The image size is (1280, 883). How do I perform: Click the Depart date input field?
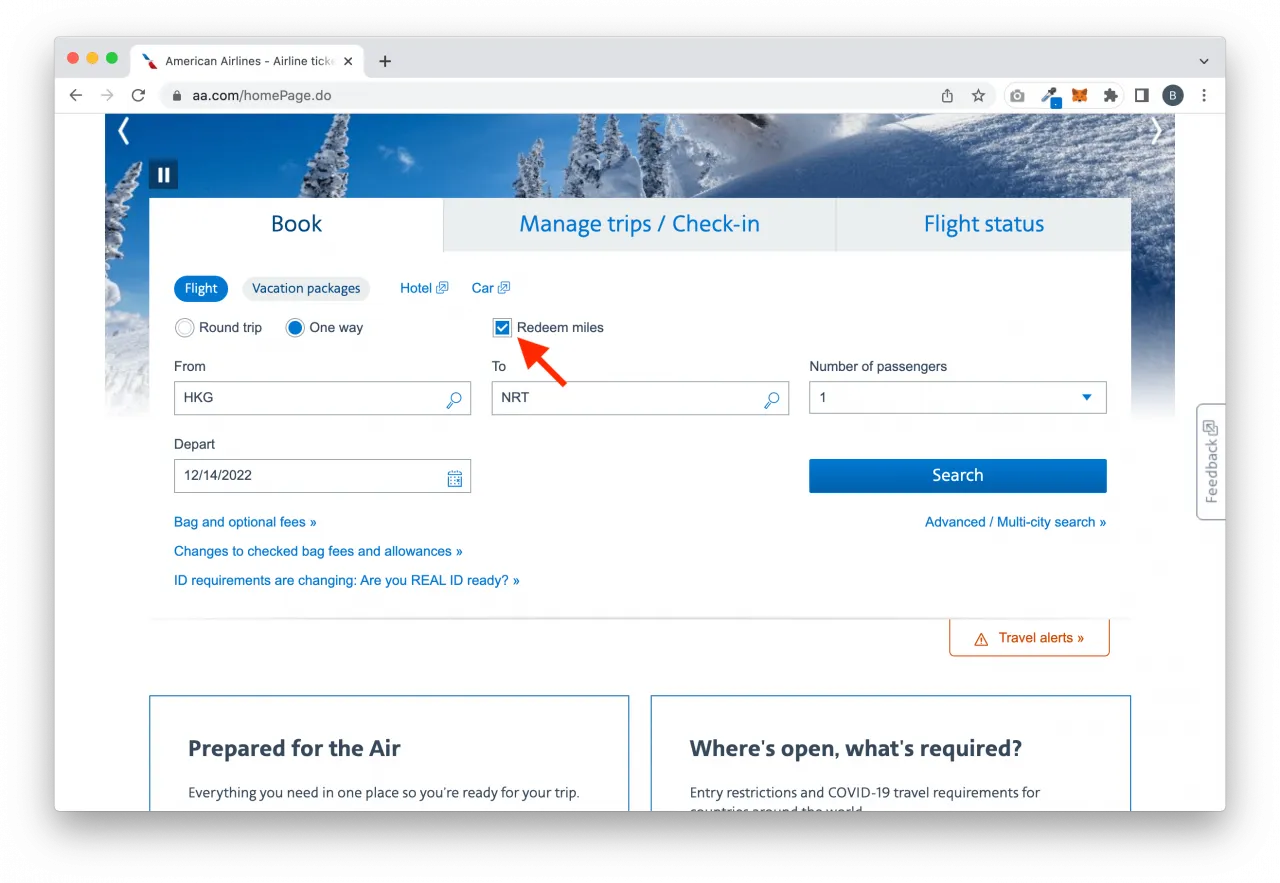322,476
